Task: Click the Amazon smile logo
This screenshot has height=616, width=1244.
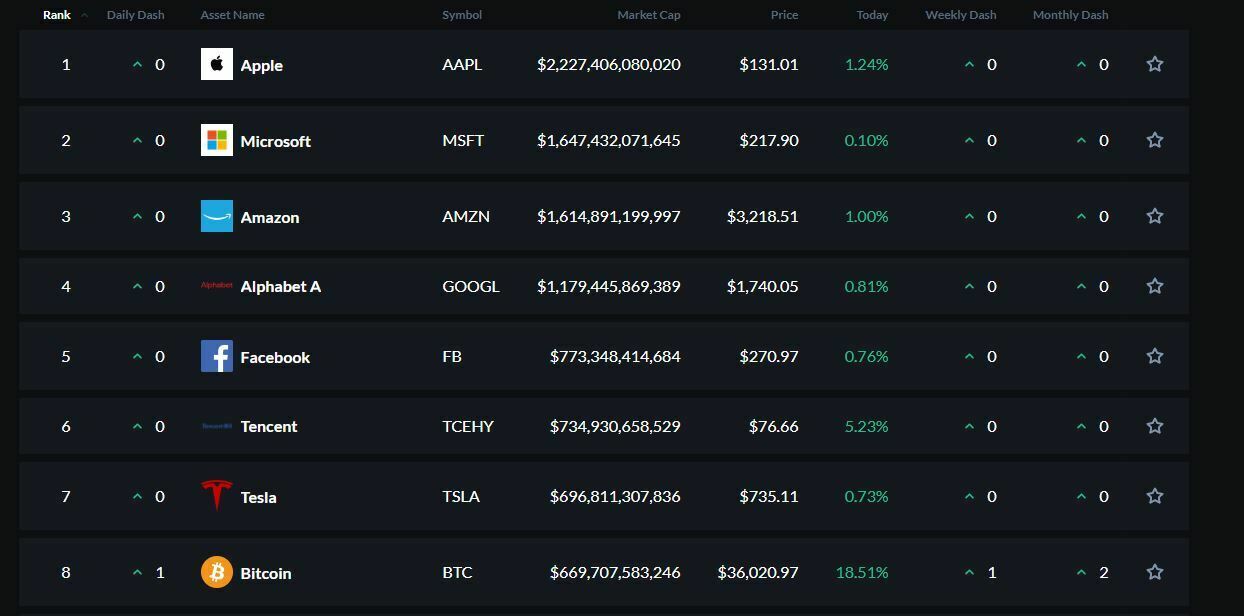Action: 216,216
